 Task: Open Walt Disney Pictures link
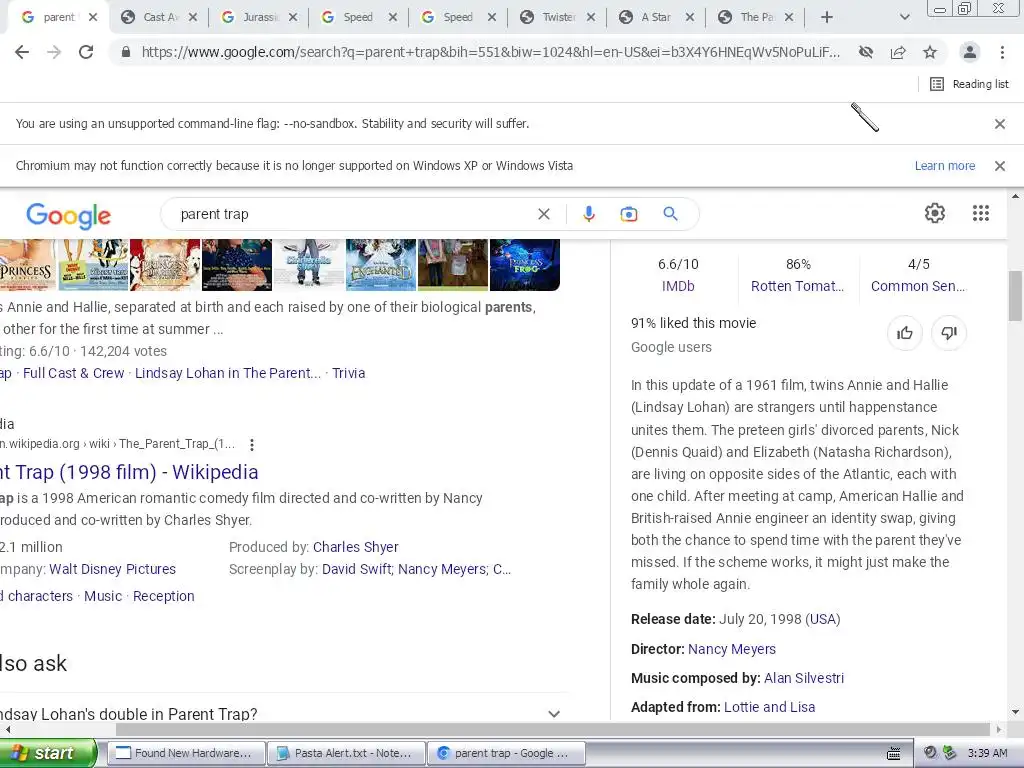click(x=112, y=569)
